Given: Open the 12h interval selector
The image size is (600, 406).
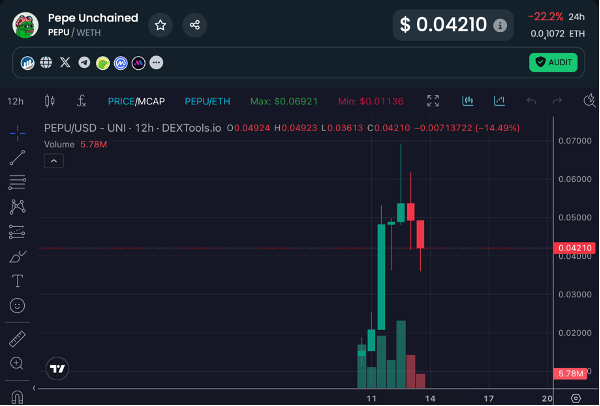Looking at the screenshot, I should [x=15, y=101].
